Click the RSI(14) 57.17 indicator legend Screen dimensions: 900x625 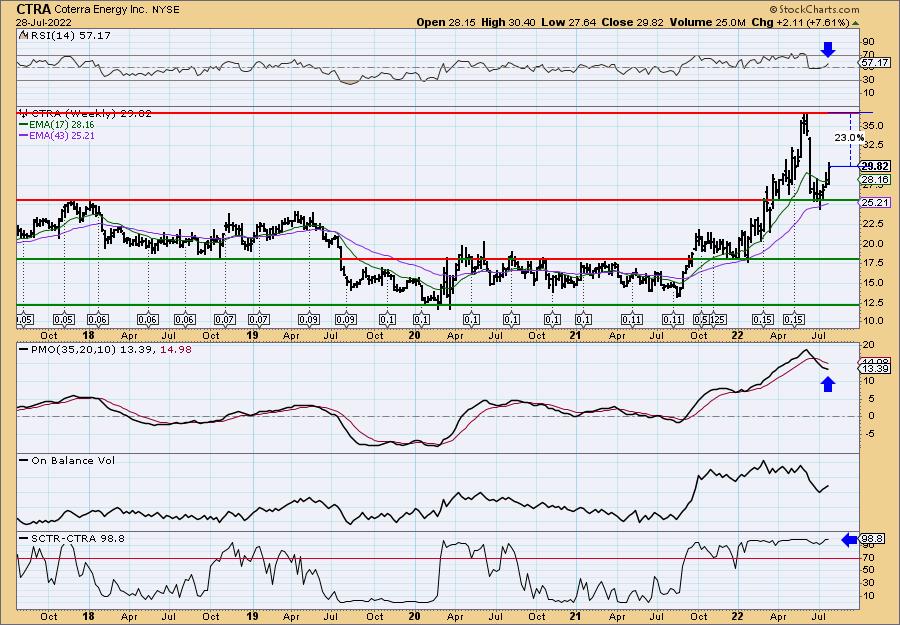pyautogui.click(x=65, y=36)
